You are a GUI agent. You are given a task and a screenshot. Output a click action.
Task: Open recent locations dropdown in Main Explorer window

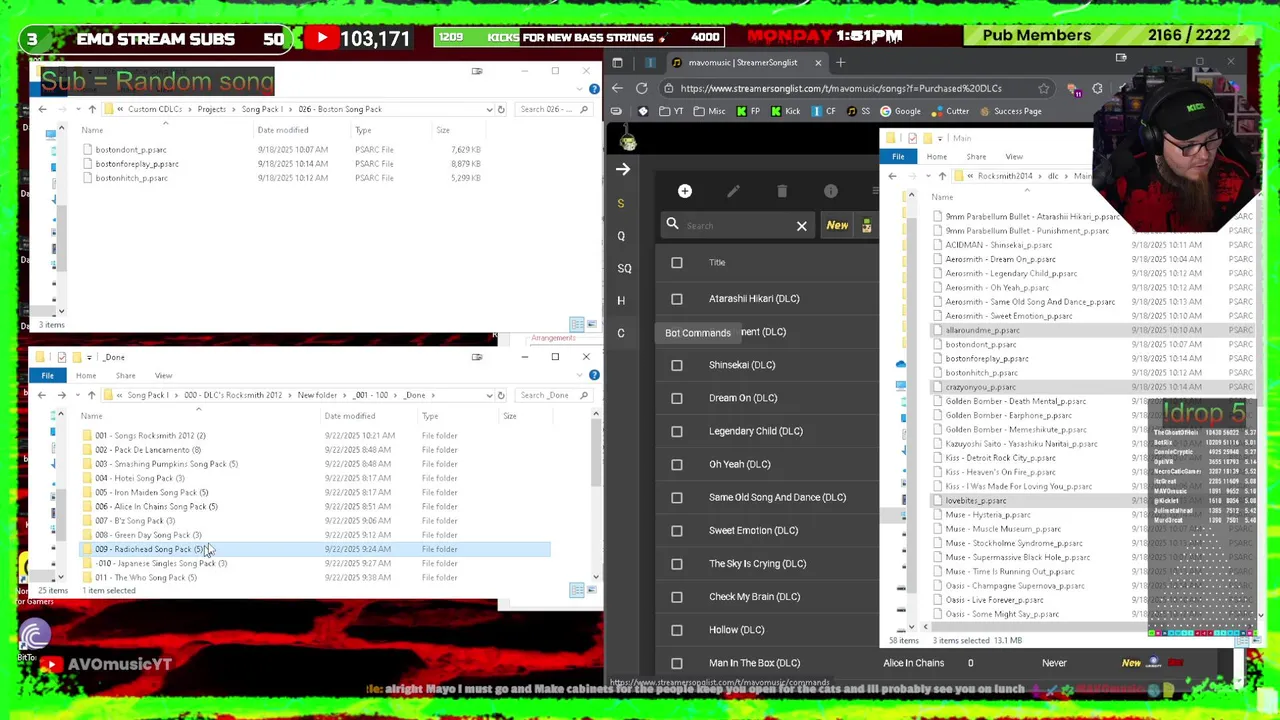(x=926, y=176)
